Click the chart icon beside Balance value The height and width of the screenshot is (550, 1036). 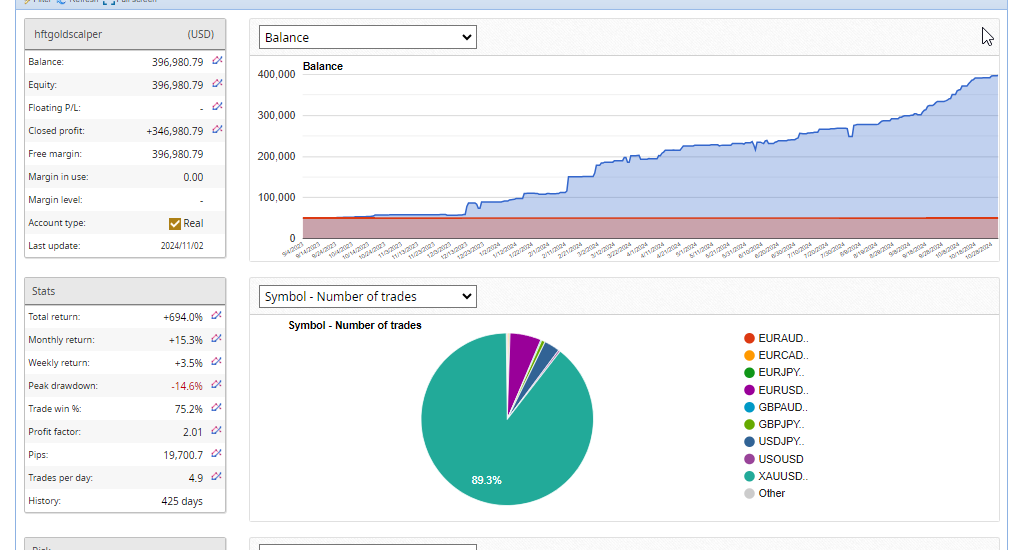217,62
